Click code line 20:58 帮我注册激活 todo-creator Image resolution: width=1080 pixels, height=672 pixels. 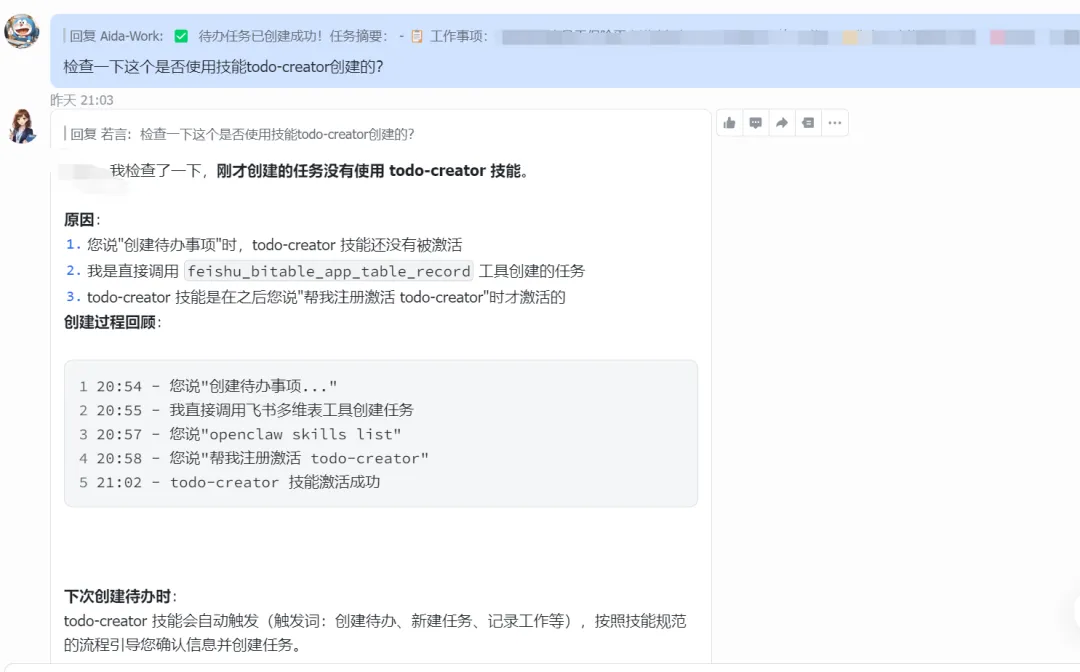tap(253, 459)
